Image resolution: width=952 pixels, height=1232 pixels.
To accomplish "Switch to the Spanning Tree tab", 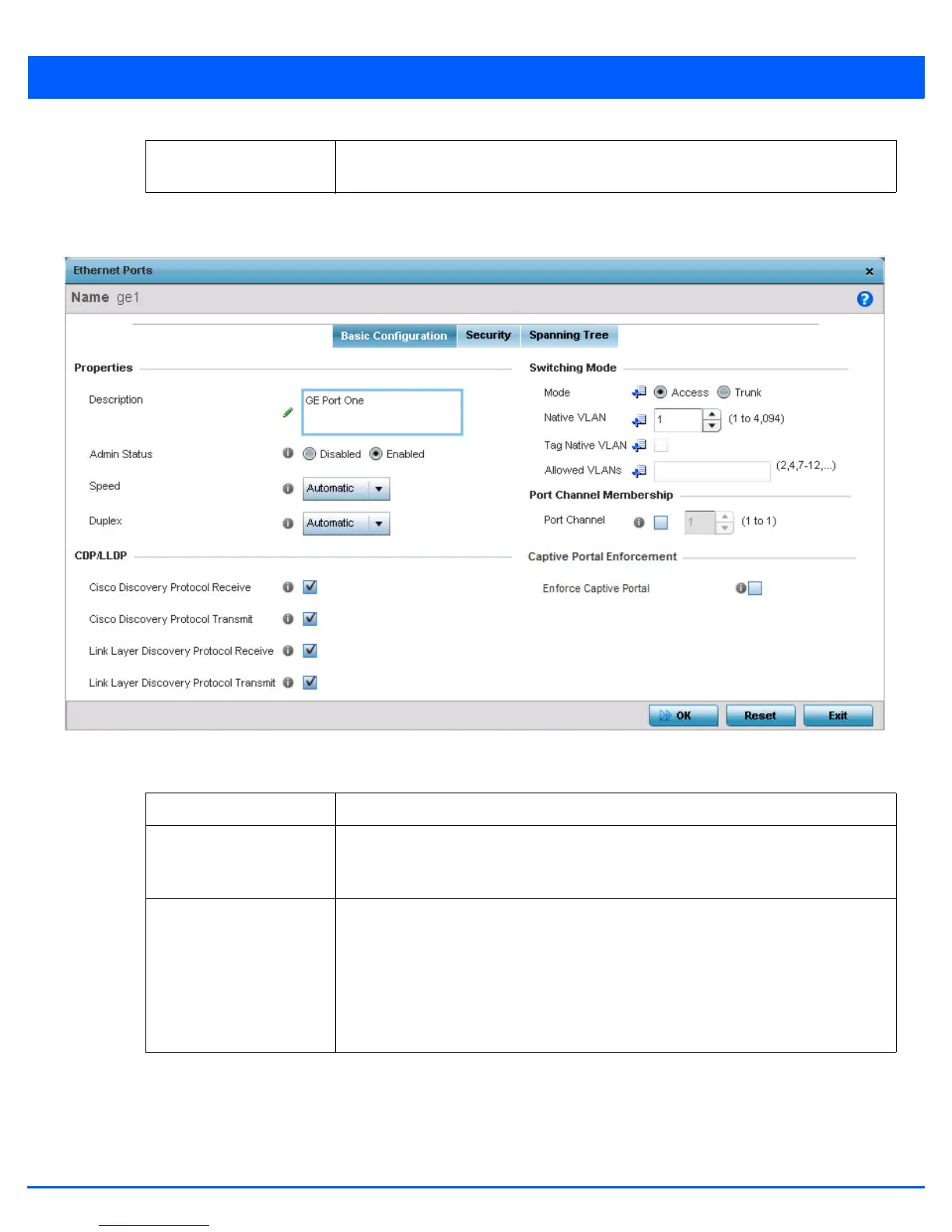I will click(x=569, y=335).
